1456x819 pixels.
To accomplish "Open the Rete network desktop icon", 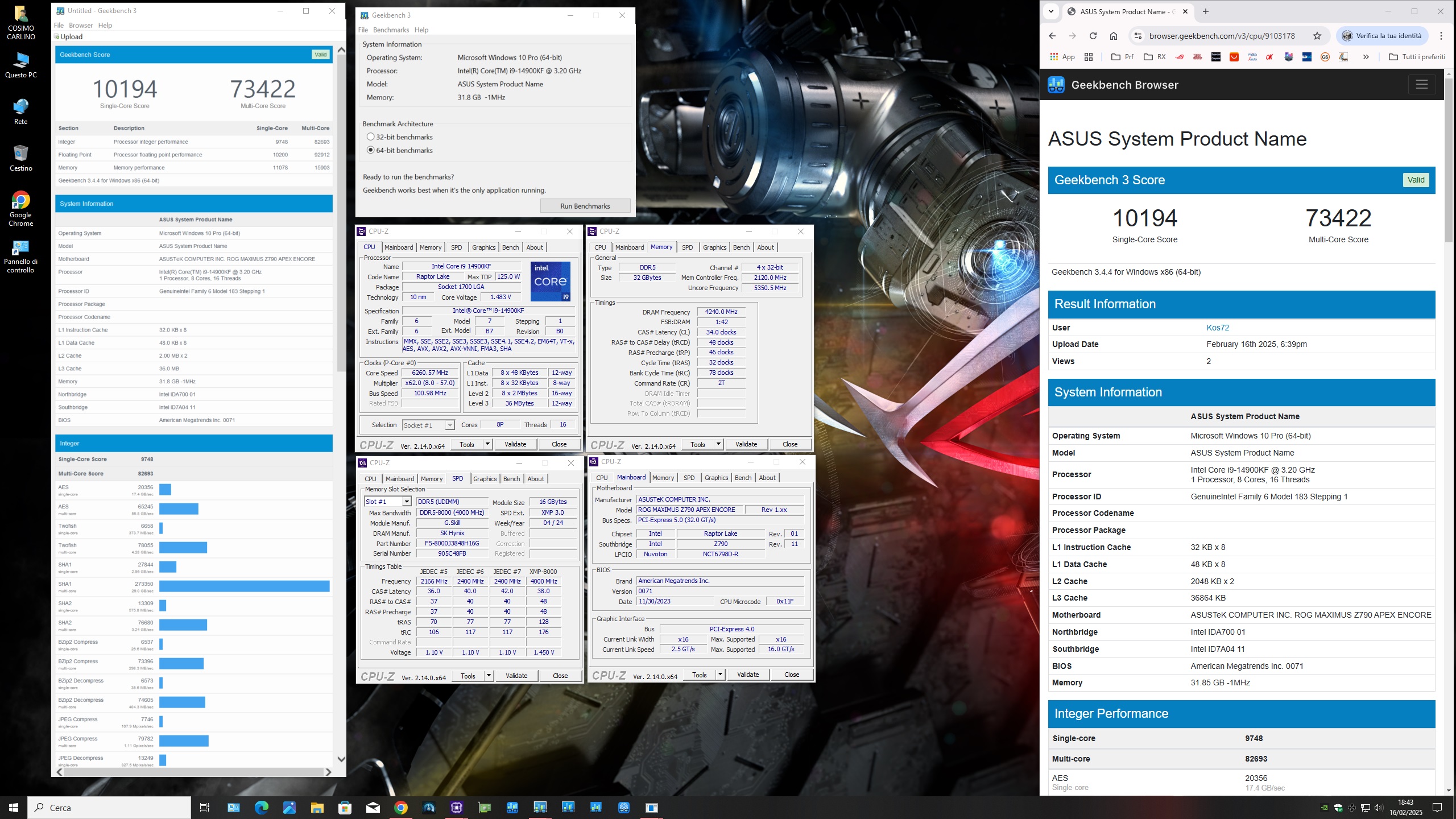I will [x=21, y=111].
